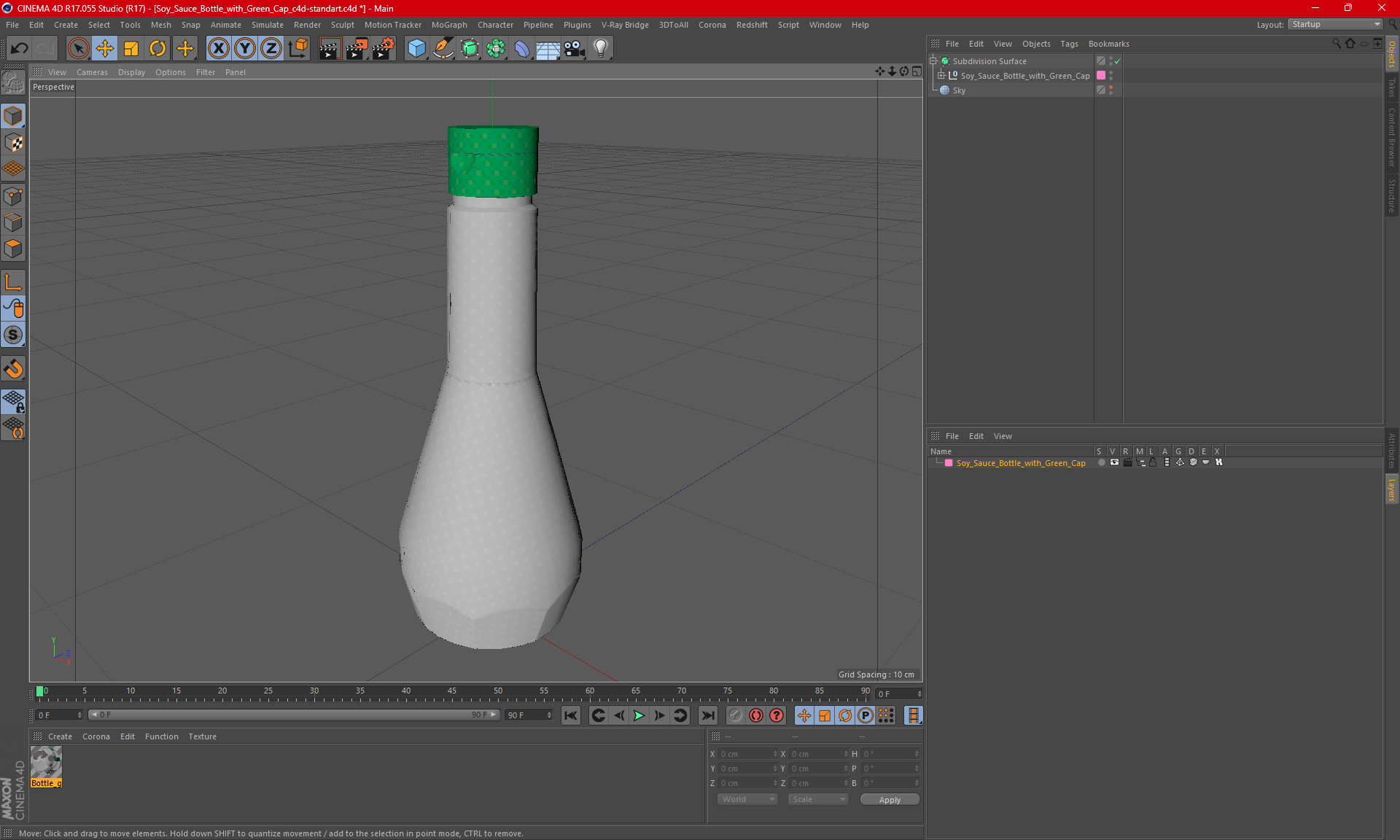The height and width of the screenshot is (840, 1400).
Task: Toggle Sky visibility dots
Action: [1111, 90]
